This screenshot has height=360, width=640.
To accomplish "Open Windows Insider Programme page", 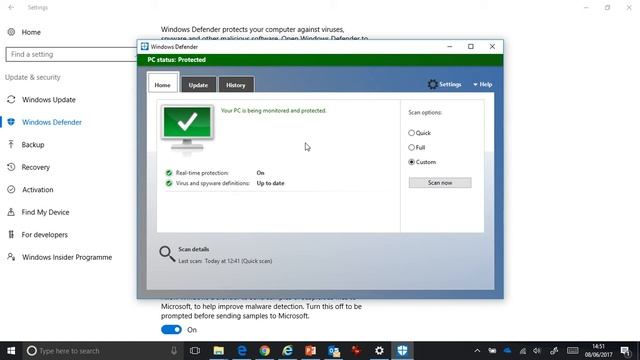I will point(67,257).
